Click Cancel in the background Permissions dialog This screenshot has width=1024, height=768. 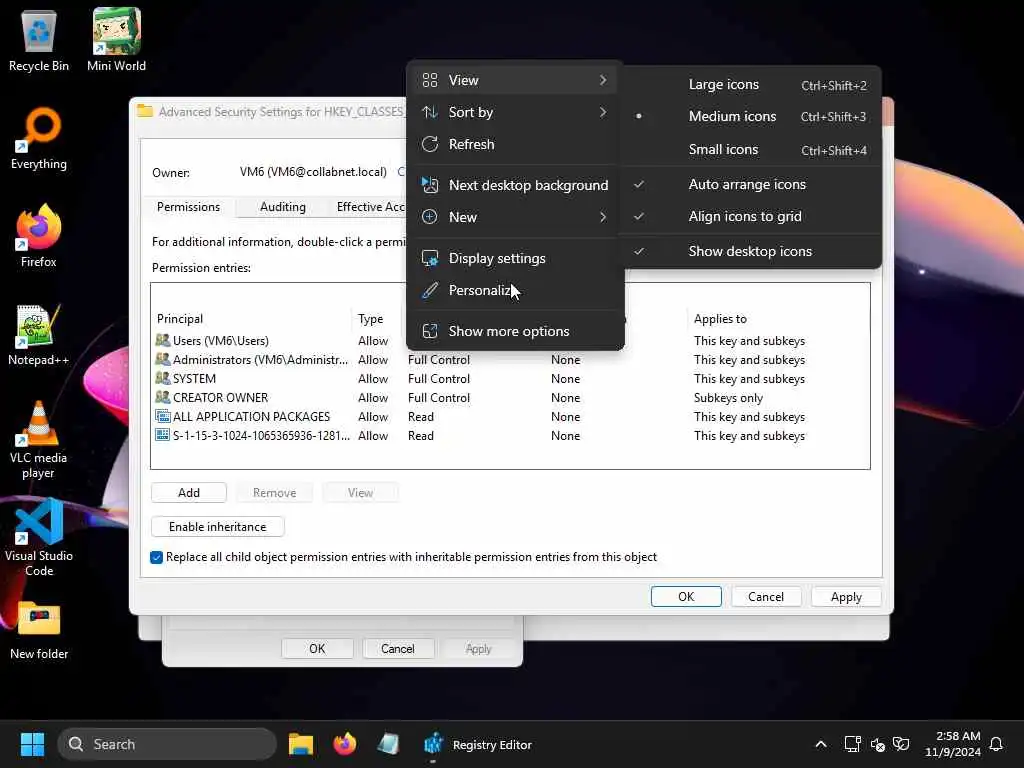pyautogui.click(x=397, y=648)
